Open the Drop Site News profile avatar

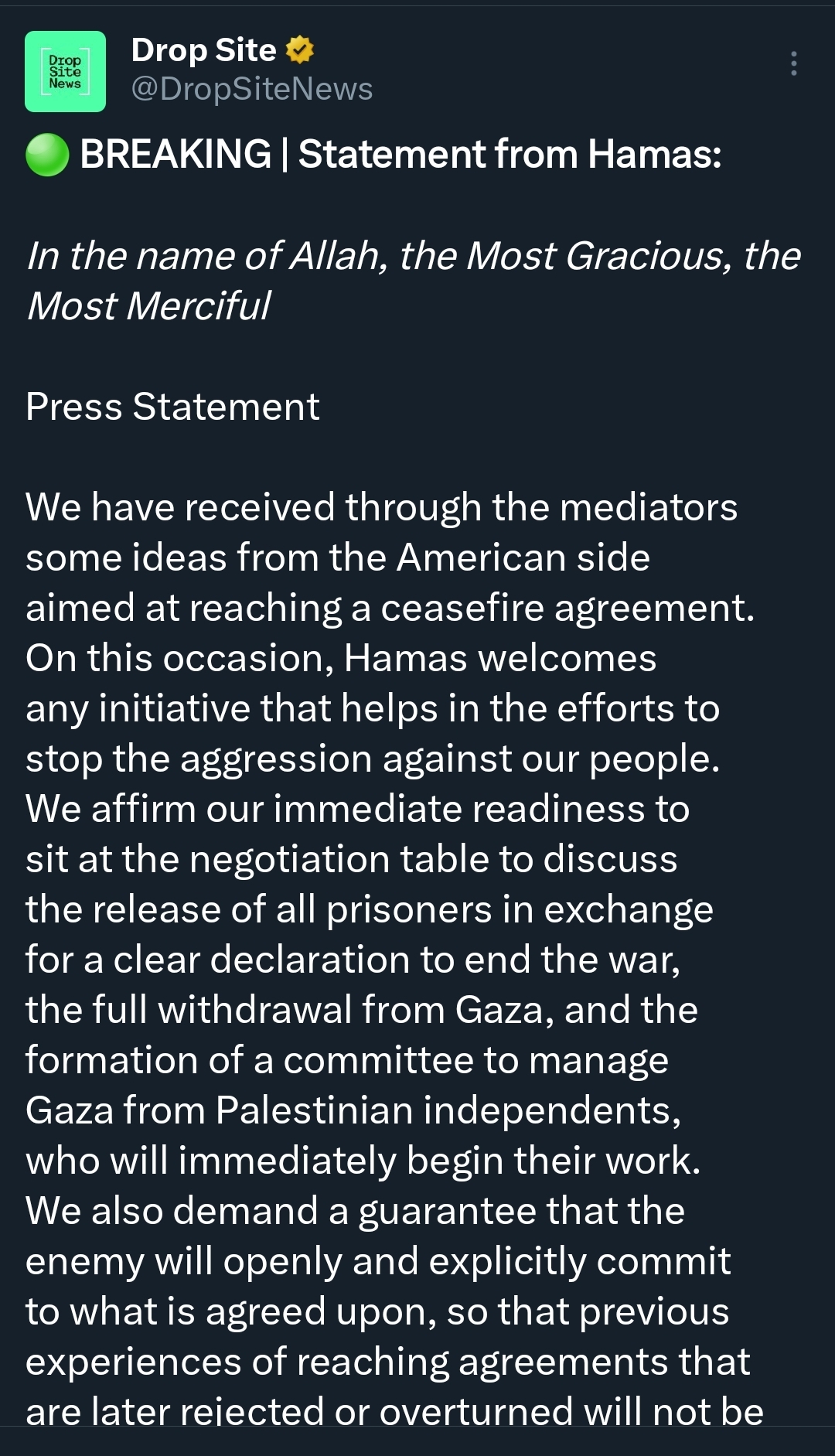tap(65, 71)
